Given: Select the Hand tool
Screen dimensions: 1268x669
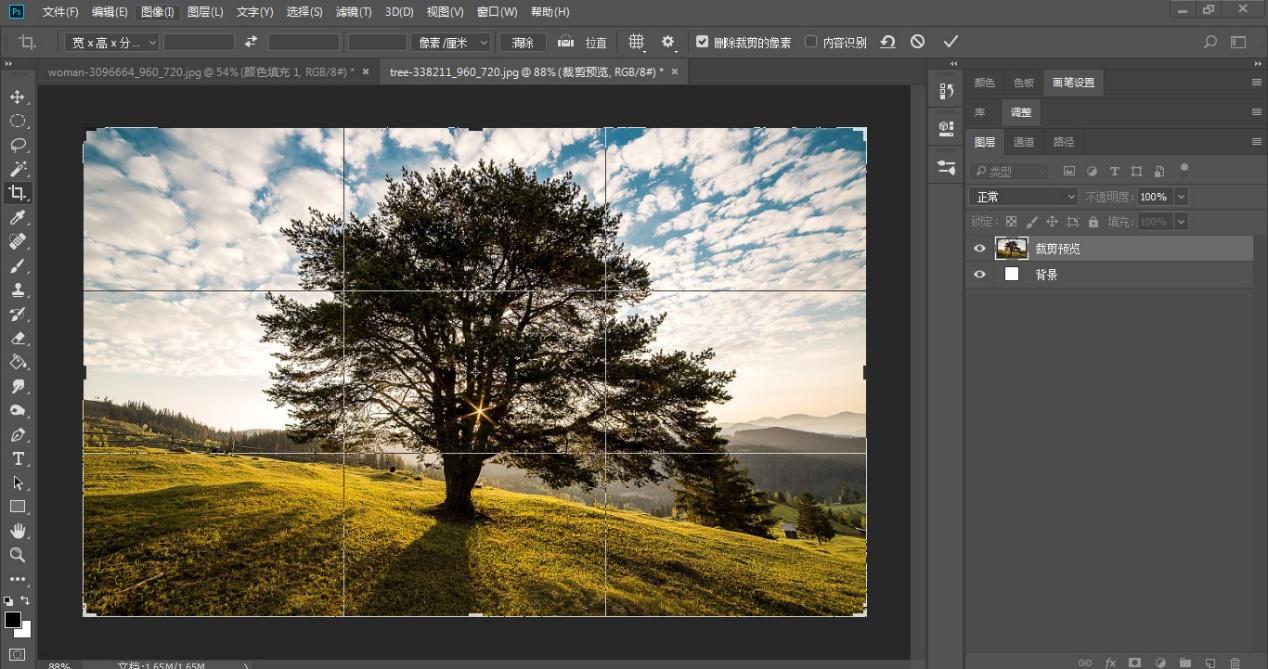Looking at the screenshot, I should click(18, 531).
